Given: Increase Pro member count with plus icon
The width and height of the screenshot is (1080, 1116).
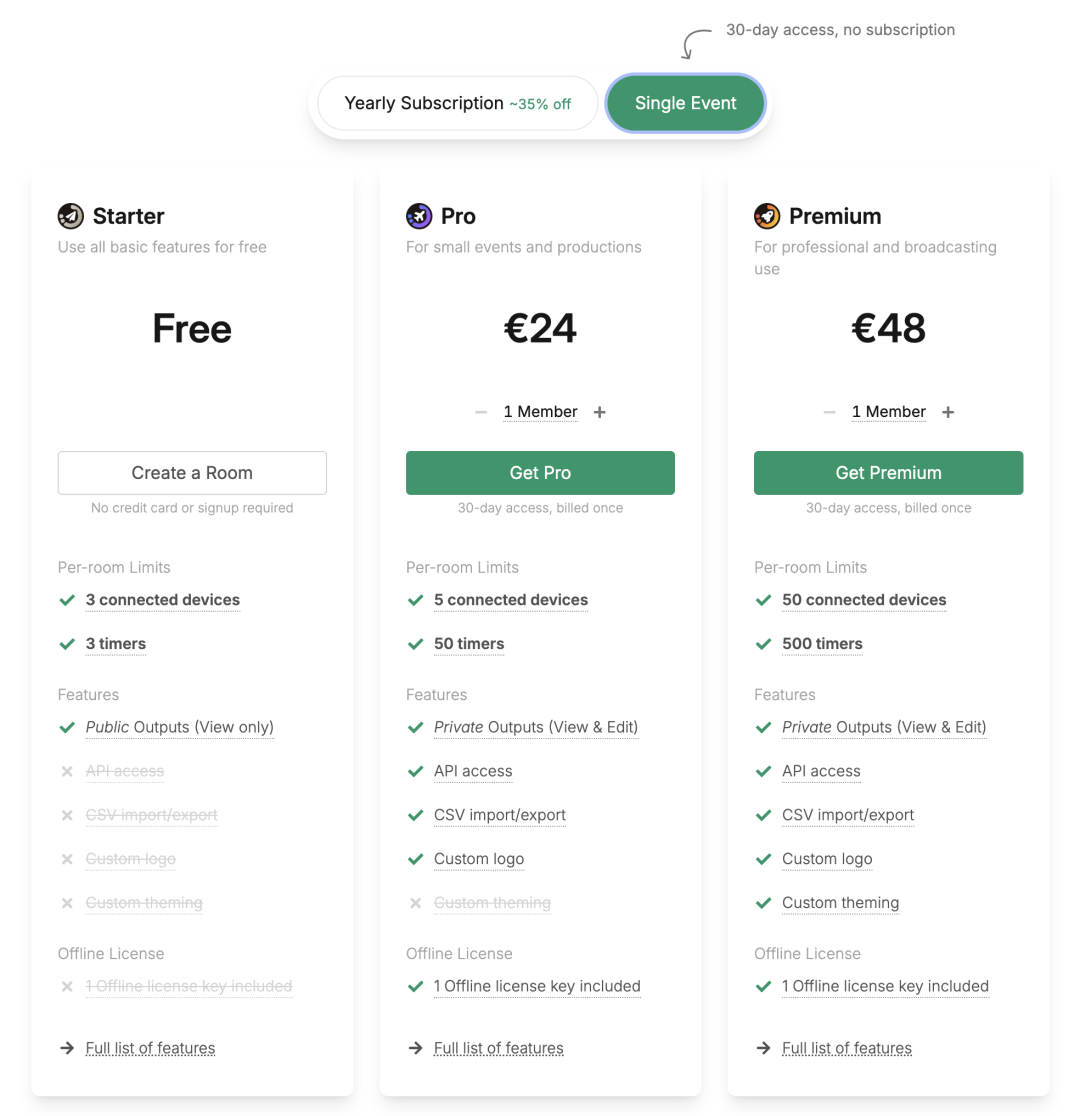Looking at the screenshot, I should pos(599,412).
